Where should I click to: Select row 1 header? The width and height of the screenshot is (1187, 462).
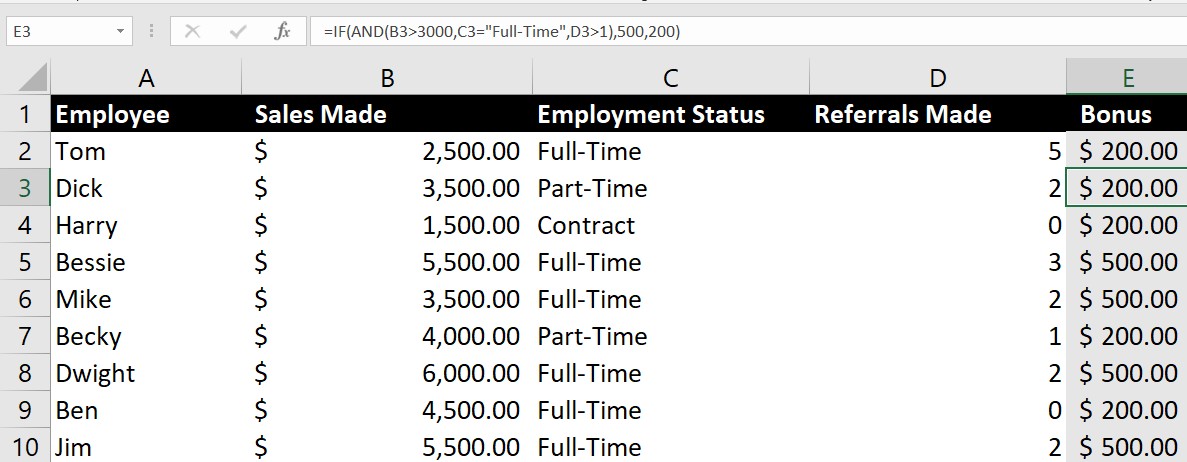pos(25,114)
